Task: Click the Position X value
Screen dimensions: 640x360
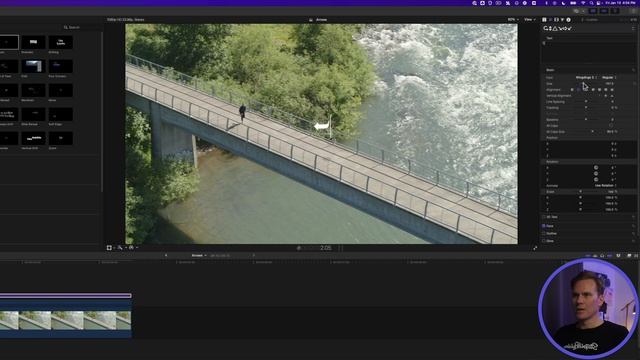Action: [x=613, y=144]
